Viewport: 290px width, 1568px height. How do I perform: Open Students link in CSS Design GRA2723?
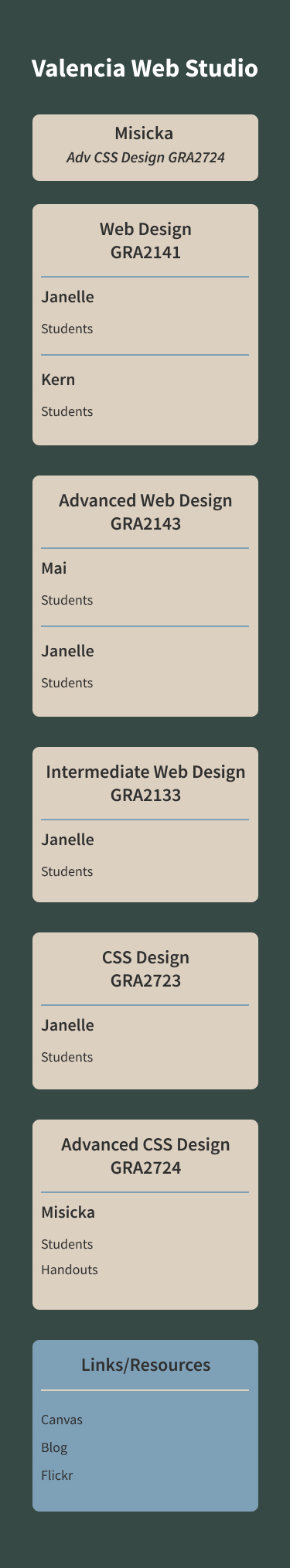pos(67,1057)
